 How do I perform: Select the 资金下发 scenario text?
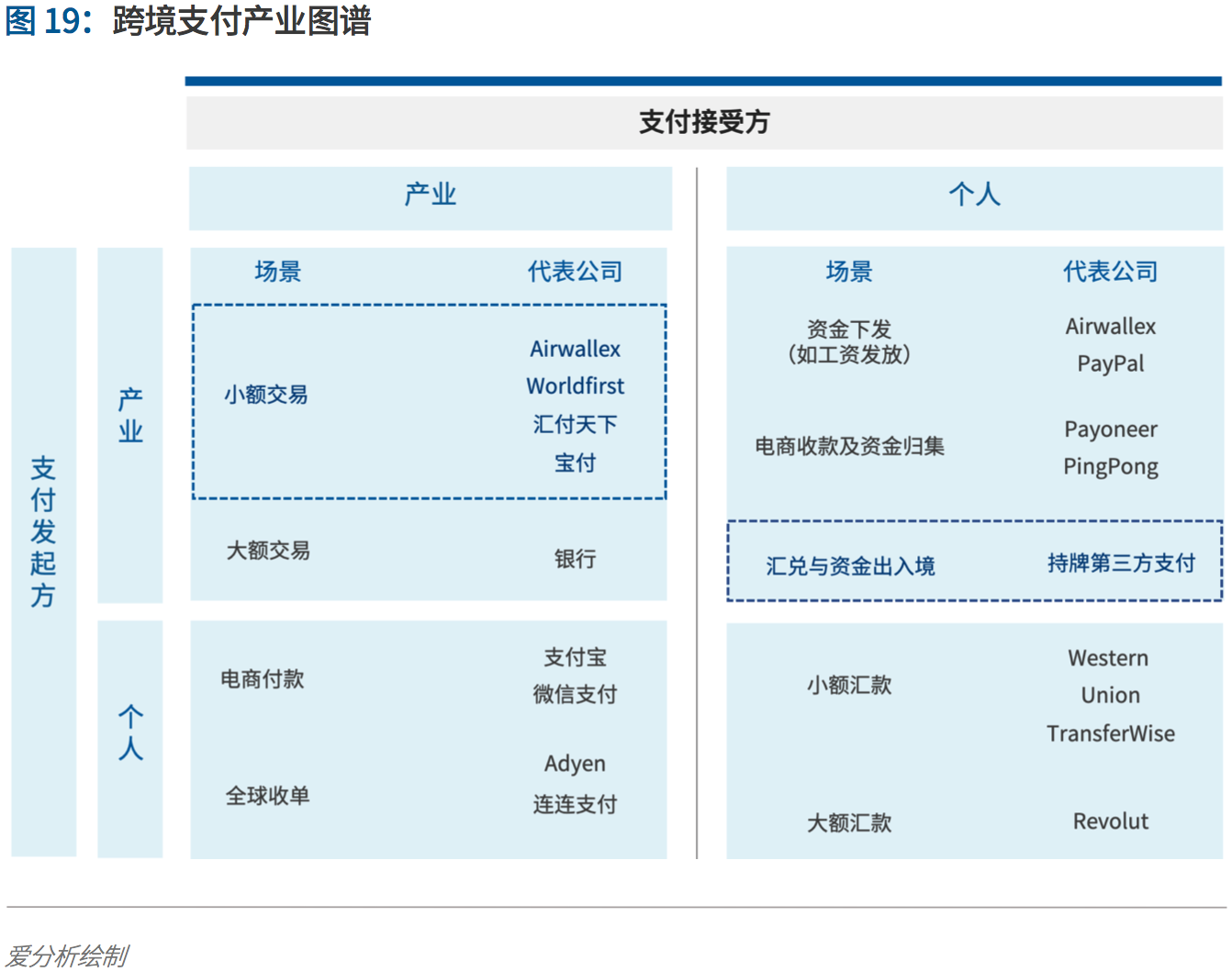coord(849,329)
